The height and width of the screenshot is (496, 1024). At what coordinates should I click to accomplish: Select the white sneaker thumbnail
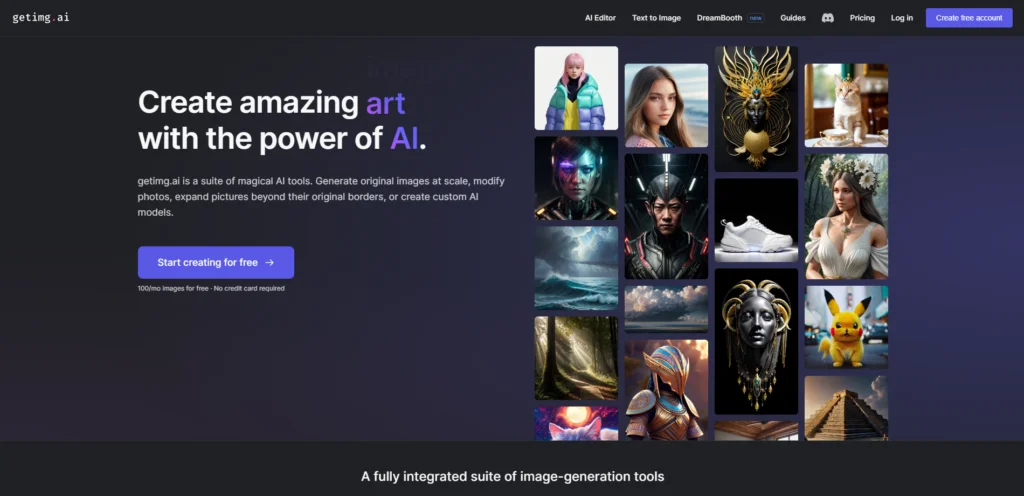(x=756, y=221)
